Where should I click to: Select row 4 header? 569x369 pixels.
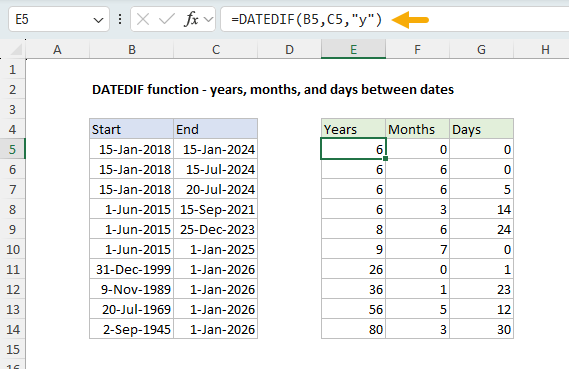13,129
